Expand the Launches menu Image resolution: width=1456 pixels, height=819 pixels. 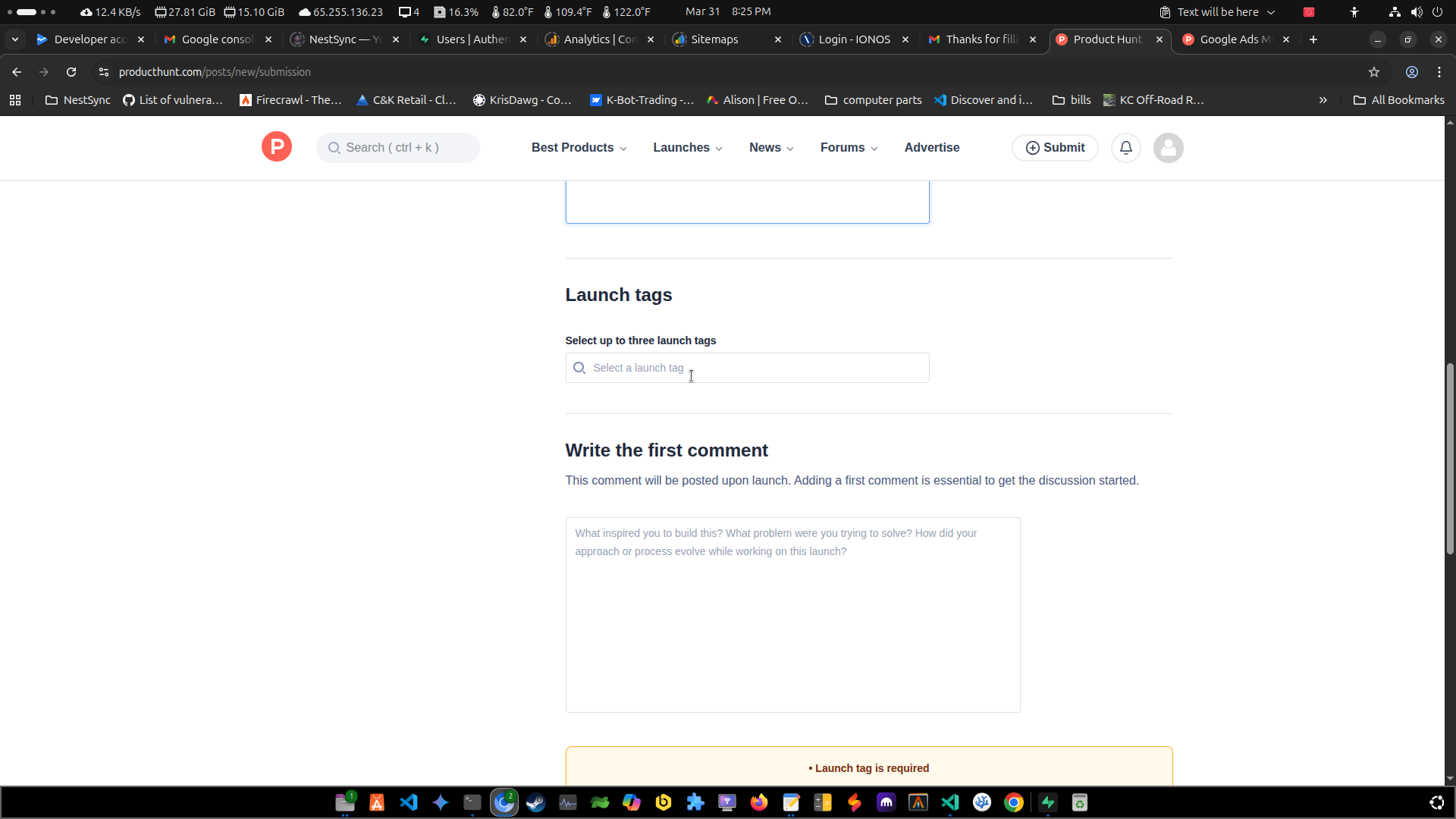click(x=687, y=148)
